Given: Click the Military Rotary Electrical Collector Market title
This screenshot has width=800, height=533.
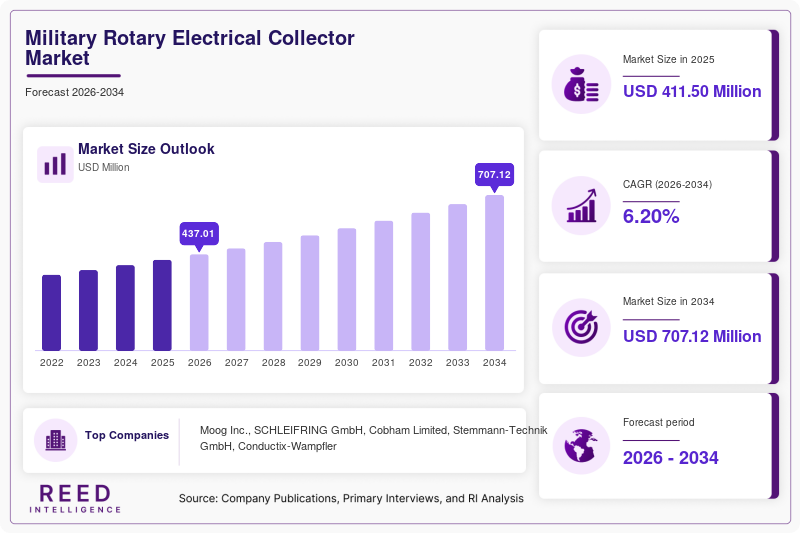Looking at the screenshot, I should [190, 48].
